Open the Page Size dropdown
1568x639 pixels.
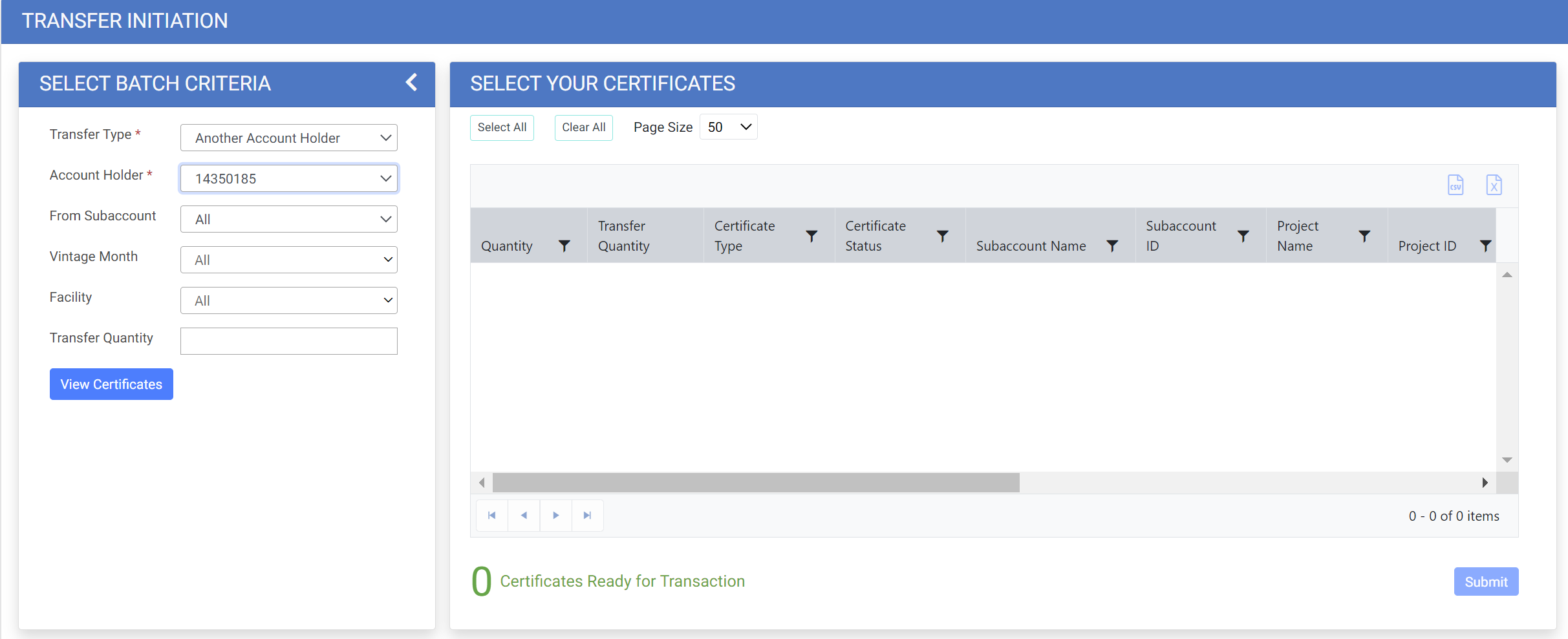tap(728, 127)
